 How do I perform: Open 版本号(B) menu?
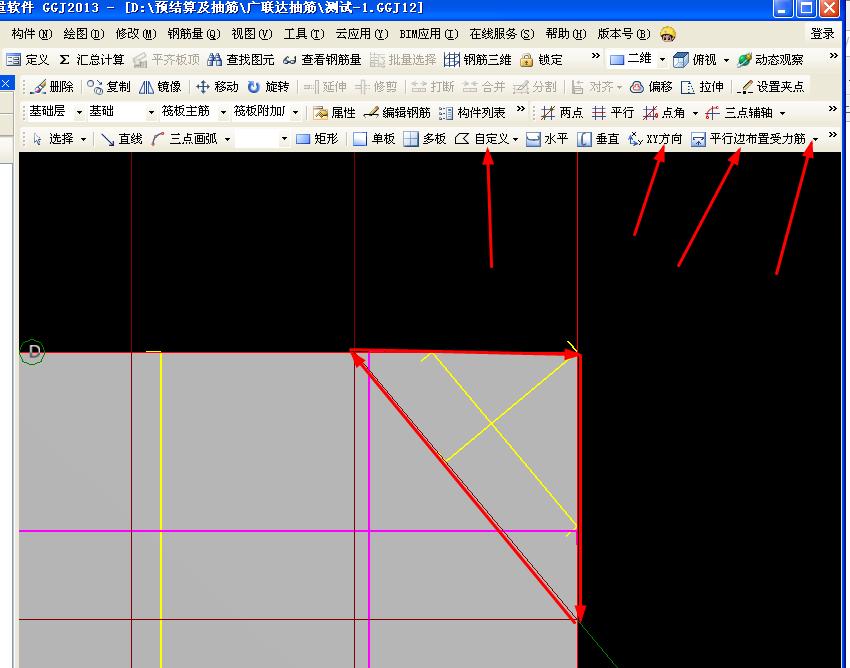pyautogui.click(x=624, y=34)
